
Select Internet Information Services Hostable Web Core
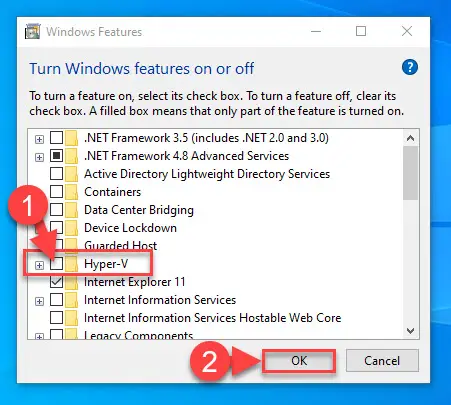point(213,318)
